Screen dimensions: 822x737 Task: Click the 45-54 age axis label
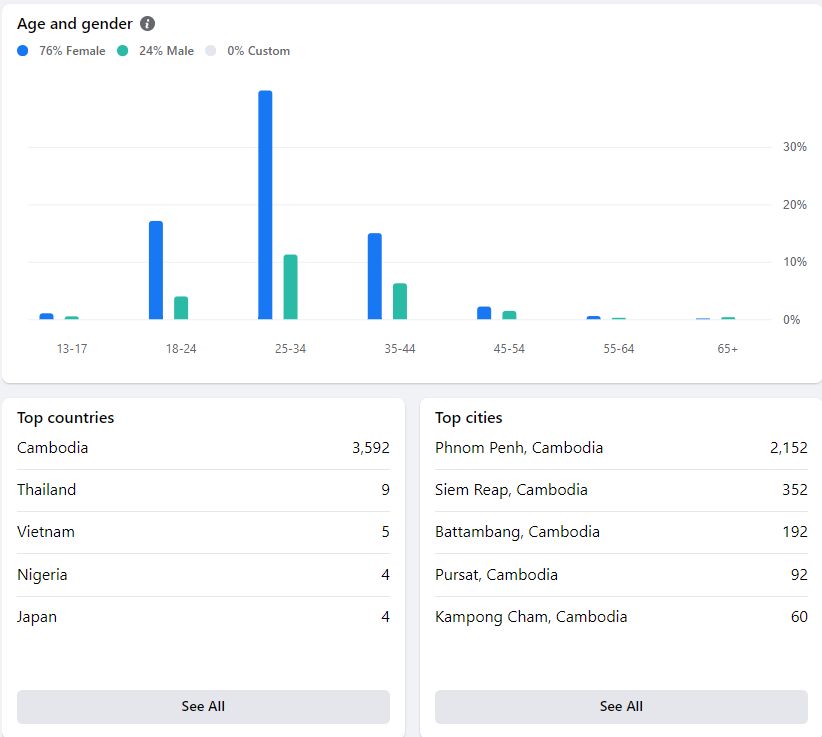point(509,349)
